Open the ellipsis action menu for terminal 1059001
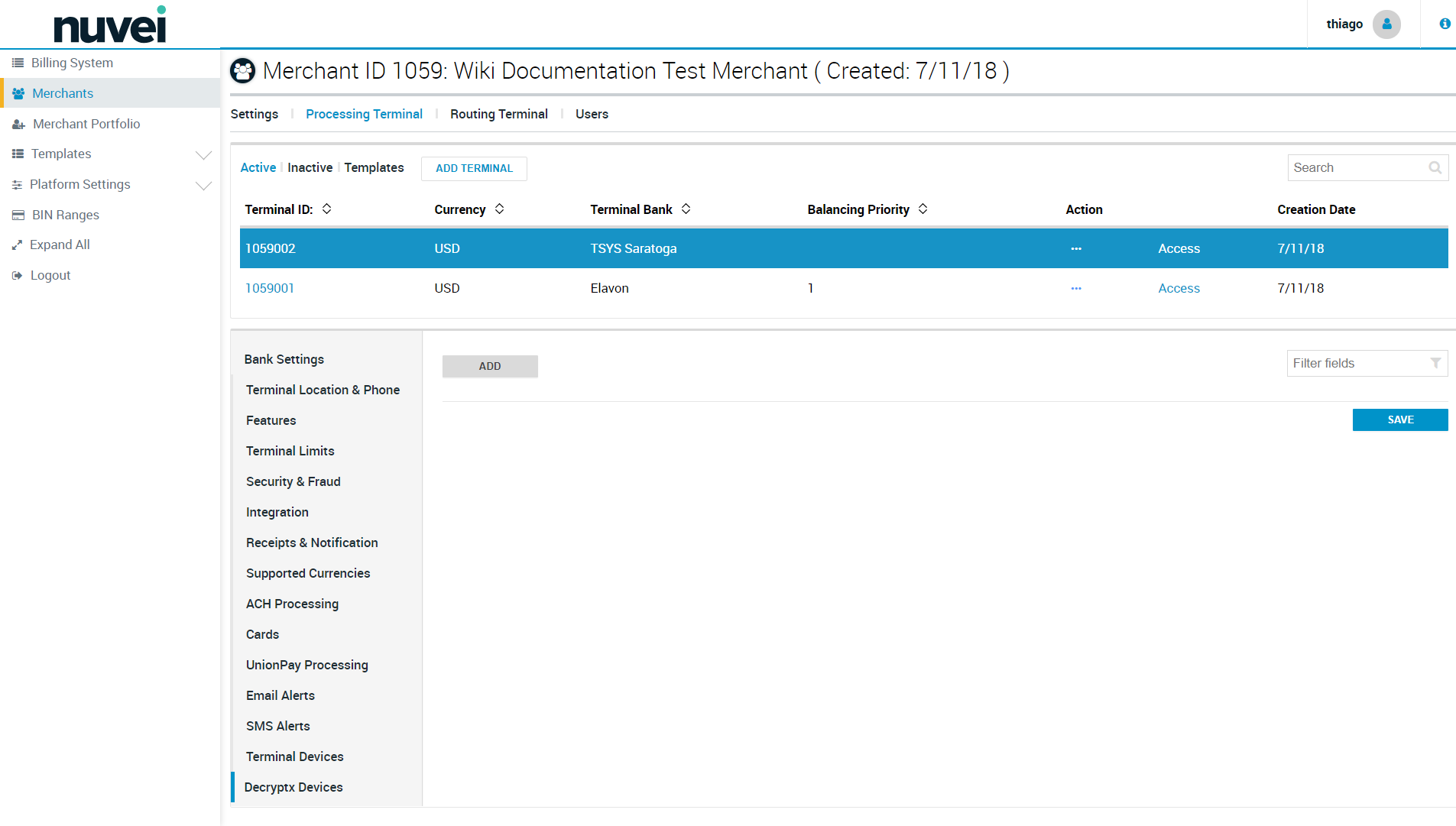Screen dimensions: 1456x826 pos(1076,289)
